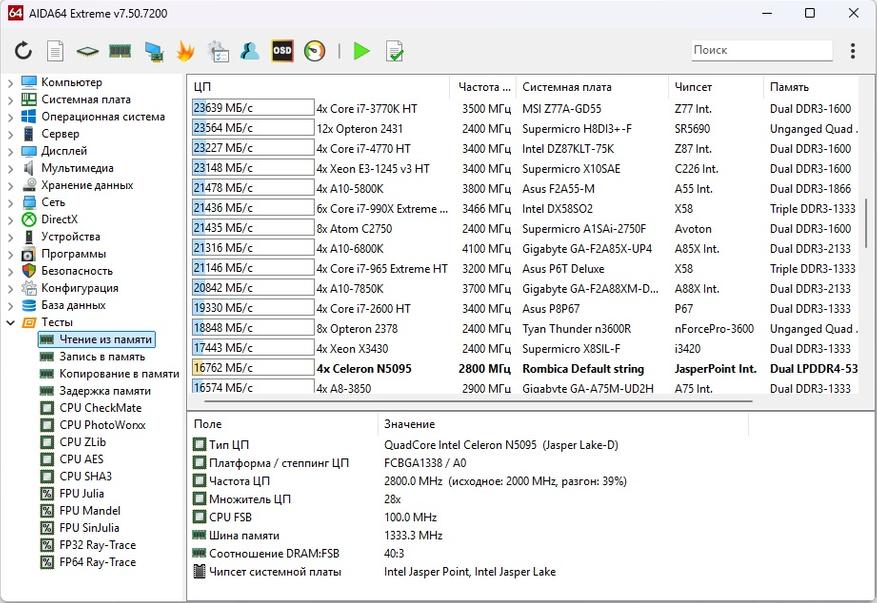This screenshot has height=603, width=877.
Task: Select the 8x Atom C2750 row
Action: [525, 229]
